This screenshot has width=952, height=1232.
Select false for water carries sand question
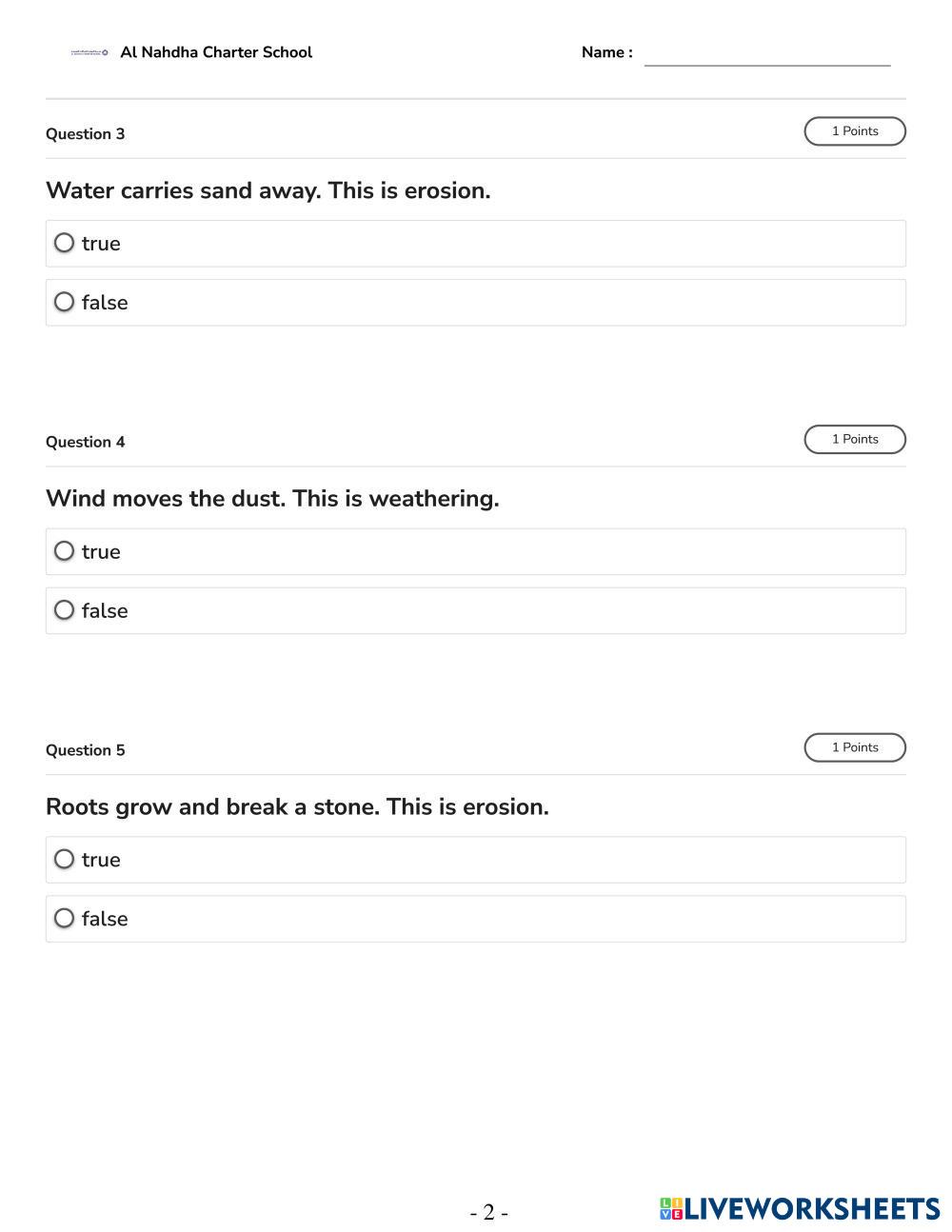(x=64, y=302)
